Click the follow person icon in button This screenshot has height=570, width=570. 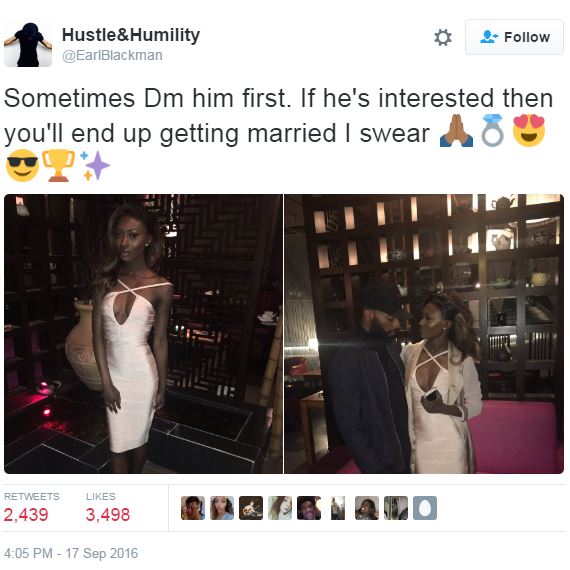pyautogui.click(x=489, y=37)
